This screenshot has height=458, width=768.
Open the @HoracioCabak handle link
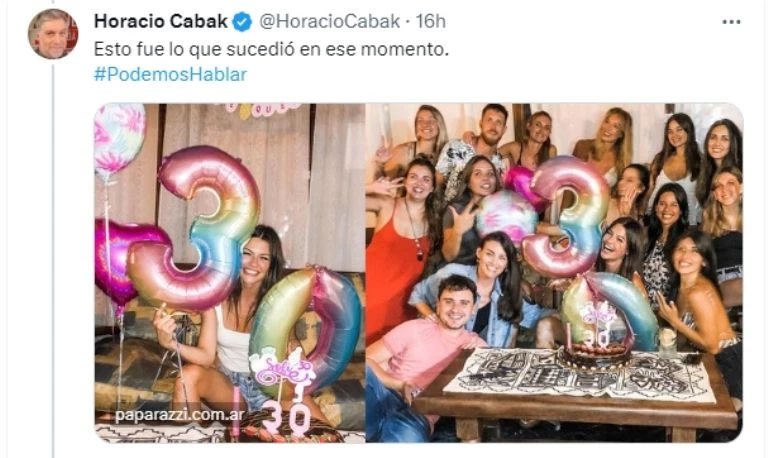[x=329, y=22]
